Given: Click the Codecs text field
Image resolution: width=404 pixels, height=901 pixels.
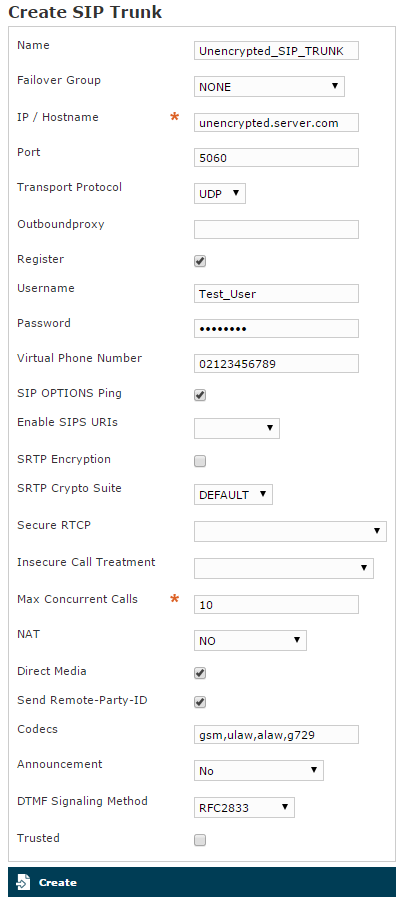Looking at the screenshot, I should [x=276, y=734].
